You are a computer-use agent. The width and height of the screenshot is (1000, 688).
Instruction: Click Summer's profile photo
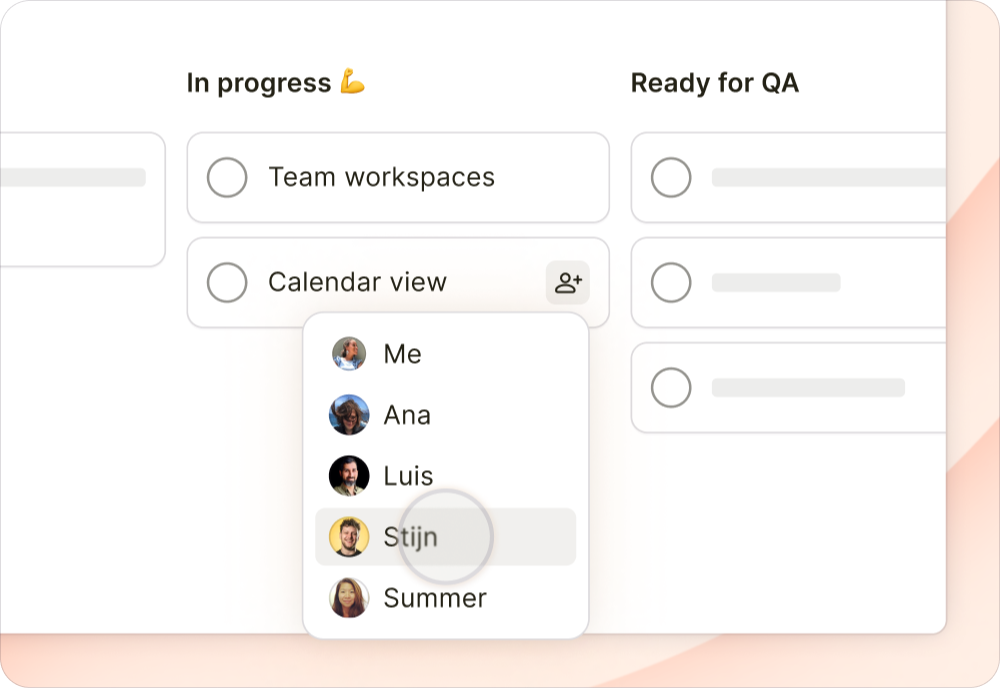348,598
